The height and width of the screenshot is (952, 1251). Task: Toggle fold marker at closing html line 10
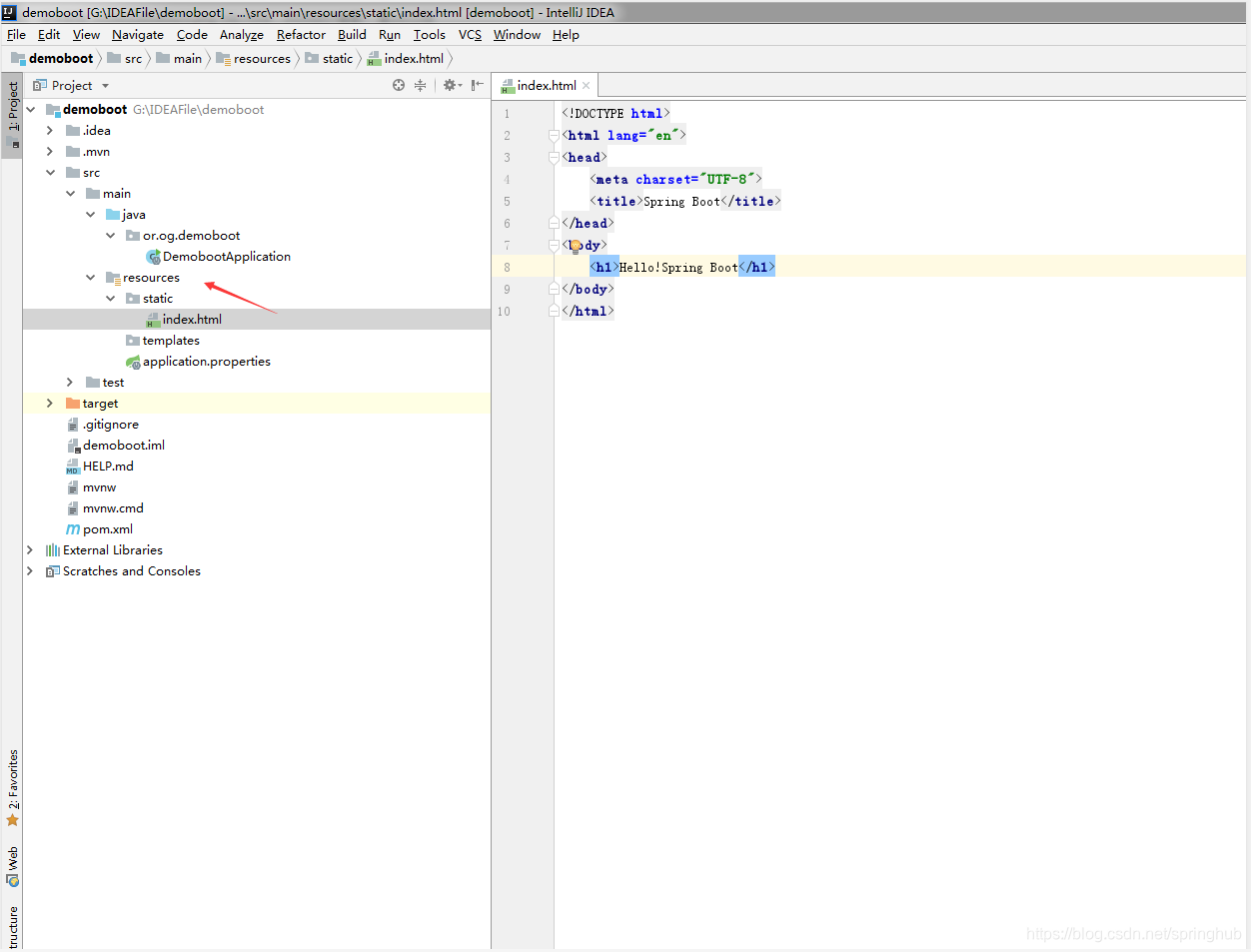tap(554, 312)
